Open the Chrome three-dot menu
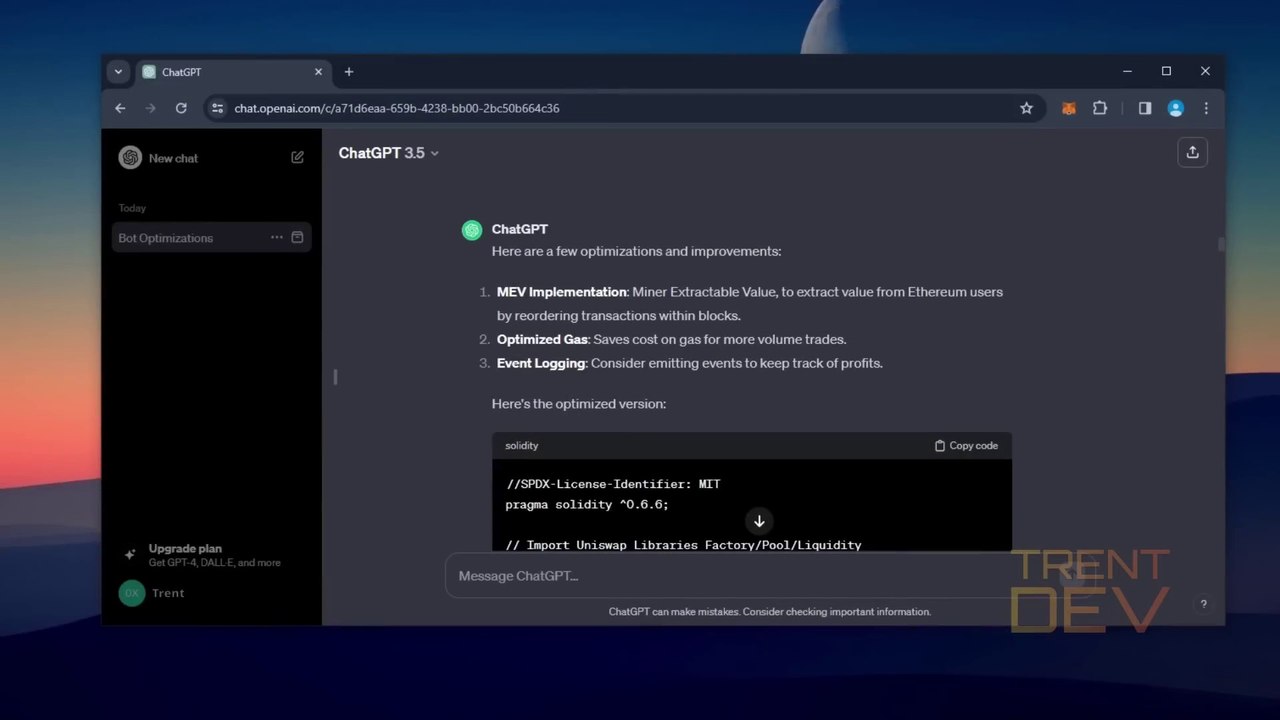This screenshot has width=1280, height=720. click(x=1206, y=108)
